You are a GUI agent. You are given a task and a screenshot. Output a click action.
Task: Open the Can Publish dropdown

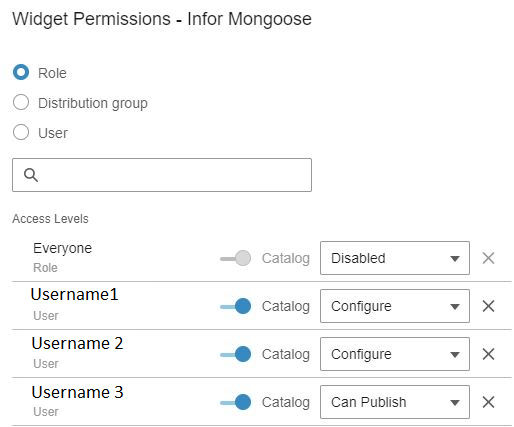click(395, 402)
